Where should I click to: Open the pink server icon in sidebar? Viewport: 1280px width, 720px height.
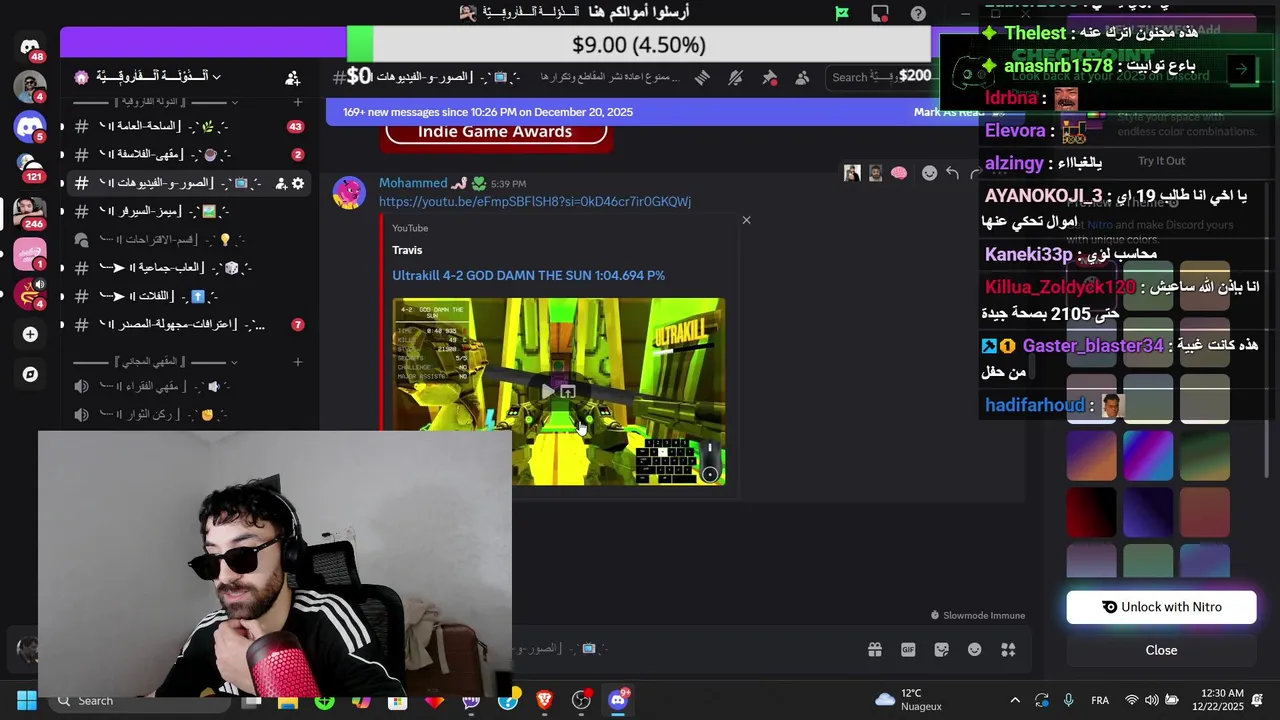coord(30,254)
